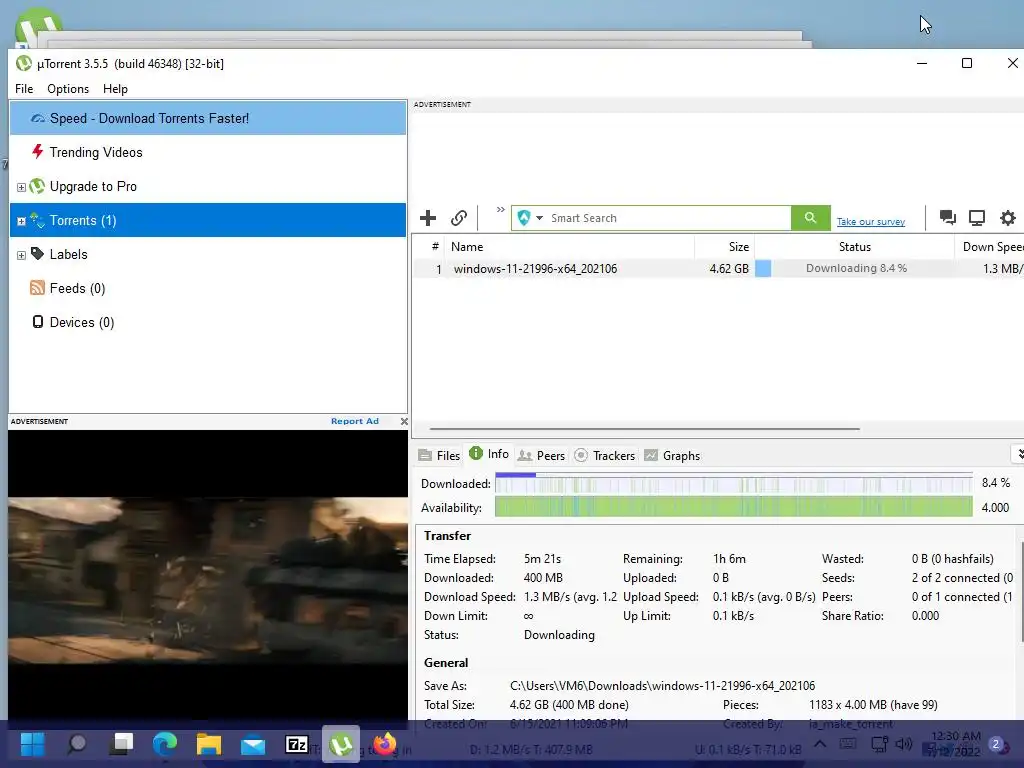Expand the Upgrade to Pro tree node
Screen dimensions: 1024x768
click(x=21, y=187)
